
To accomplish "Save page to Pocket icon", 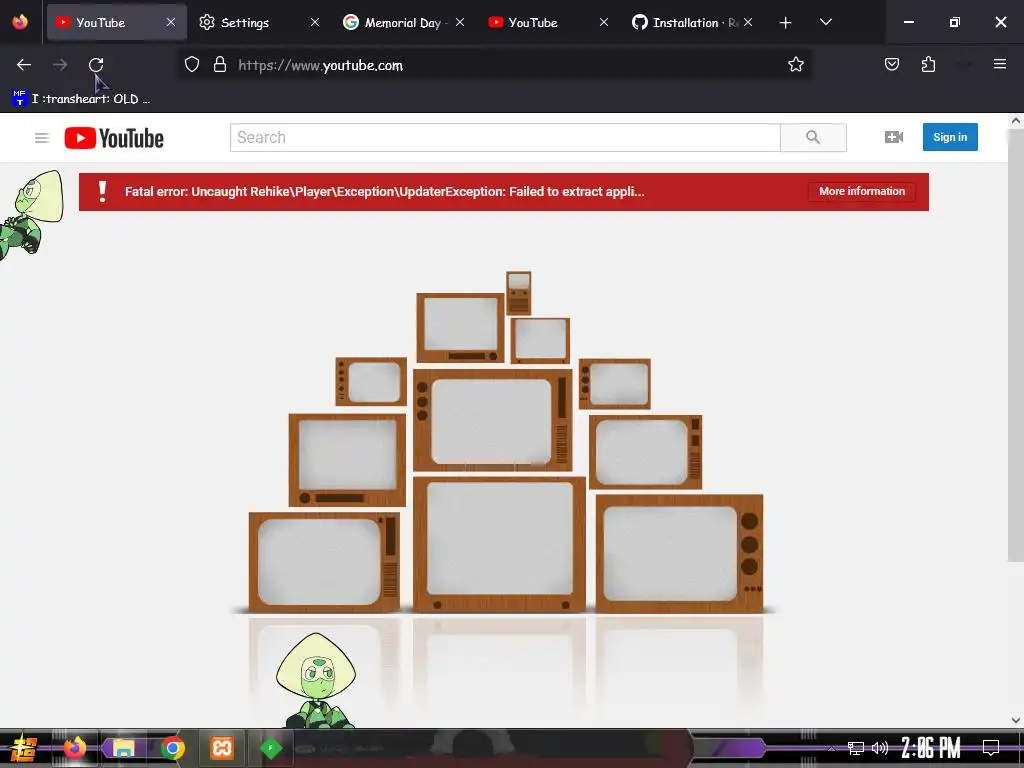I will pyautogui.click(x=891, y=64).
